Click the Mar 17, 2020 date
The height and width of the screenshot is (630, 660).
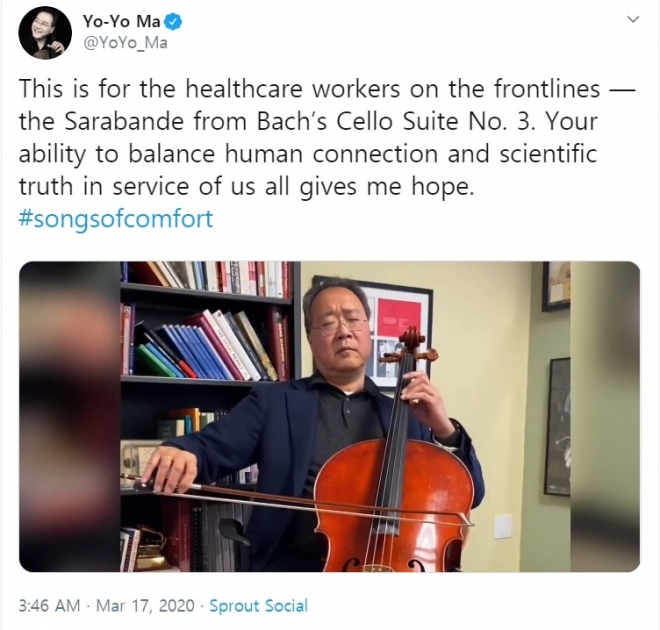click(x=145, y=606)
